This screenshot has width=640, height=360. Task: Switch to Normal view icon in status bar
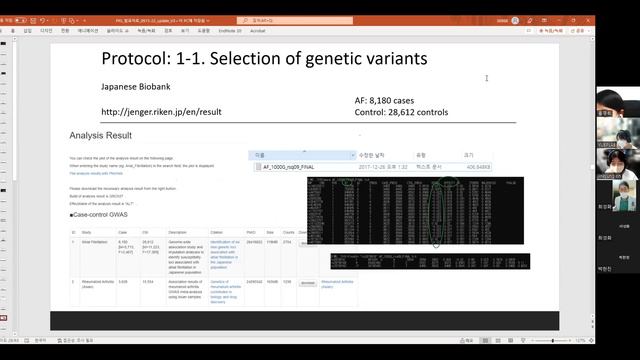click(x=485, y=340)
